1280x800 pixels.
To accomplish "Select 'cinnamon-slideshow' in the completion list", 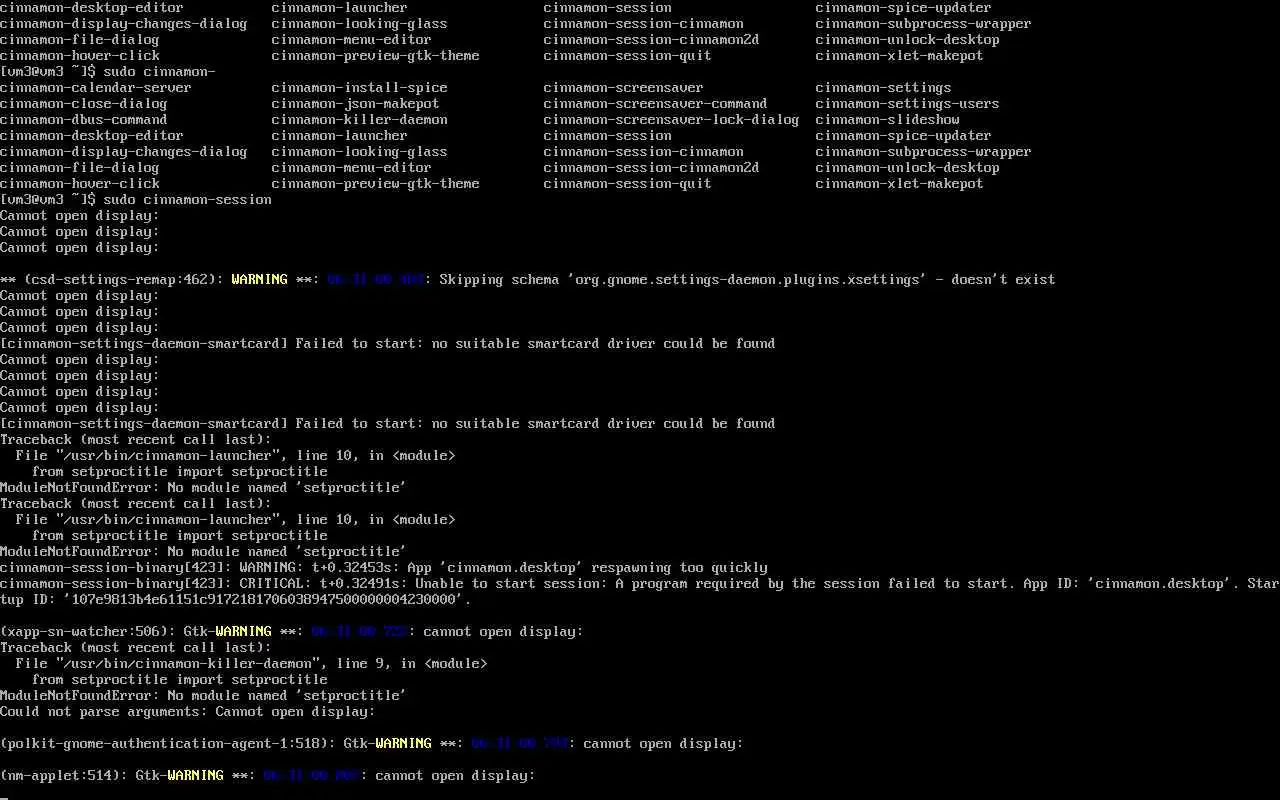I will [x=888, y=120].
